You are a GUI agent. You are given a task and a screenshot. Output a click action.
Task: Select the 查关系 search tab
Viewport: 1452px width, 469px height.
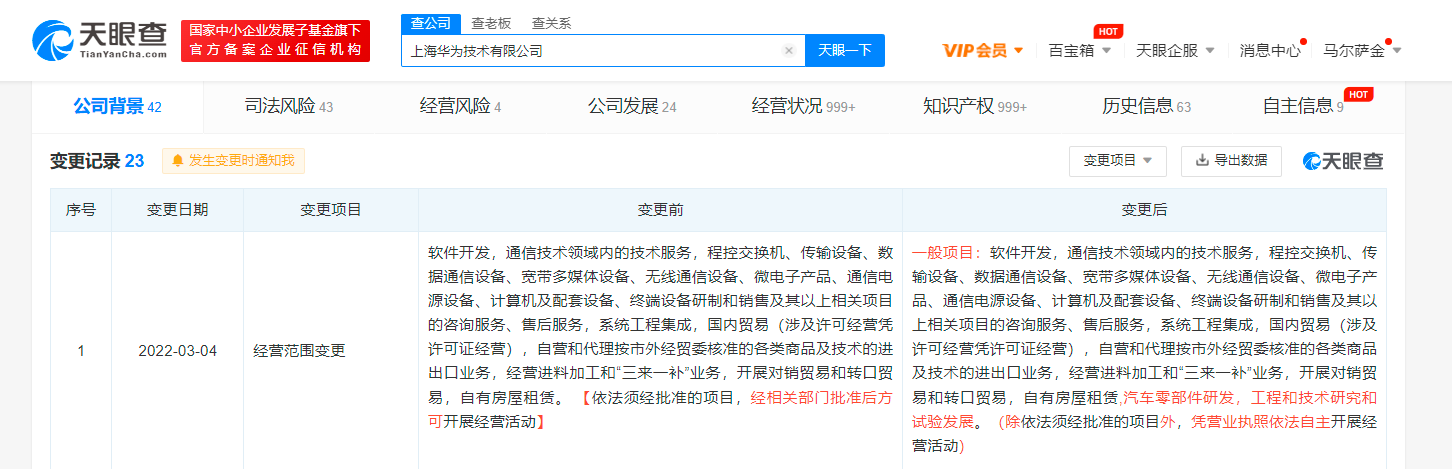point(551,23)
